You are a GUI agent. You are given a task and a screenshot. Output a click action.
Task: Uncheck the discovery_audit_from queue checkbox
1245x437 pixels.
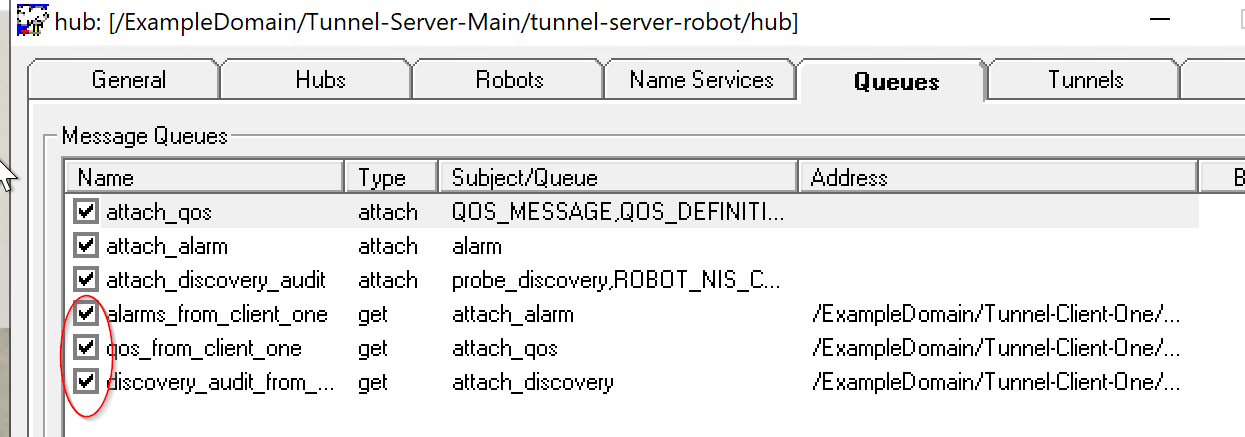point(87,382)
